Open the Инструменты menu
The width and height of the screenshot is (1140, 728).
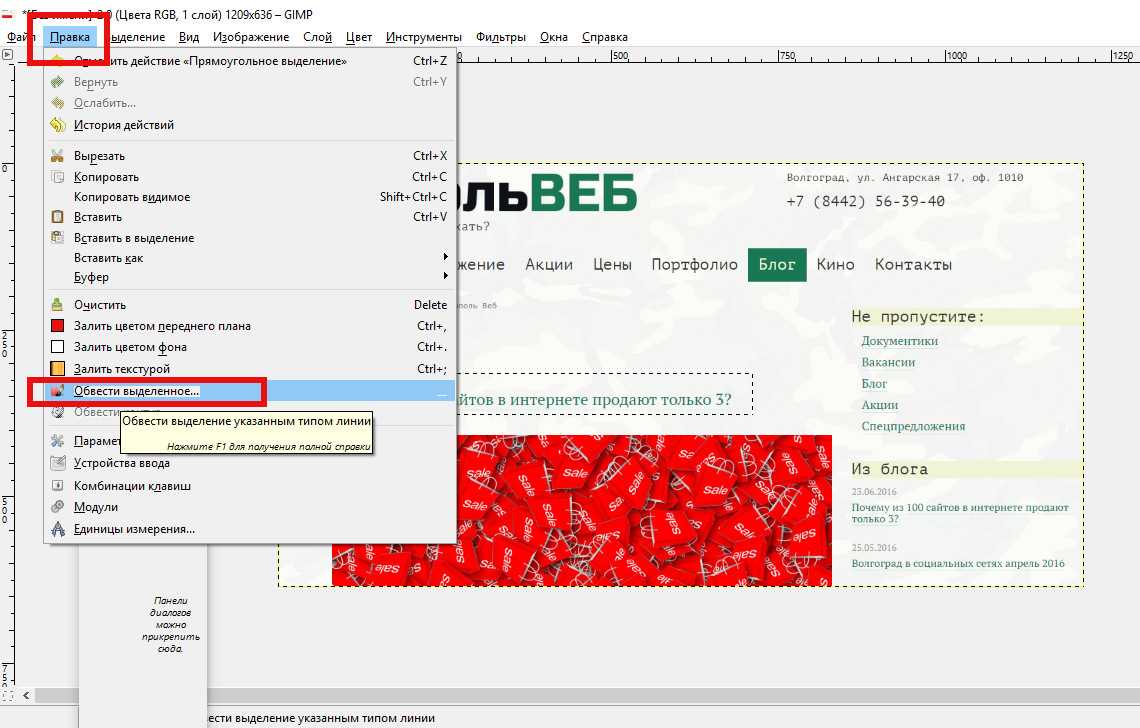[x=423, y=37]
